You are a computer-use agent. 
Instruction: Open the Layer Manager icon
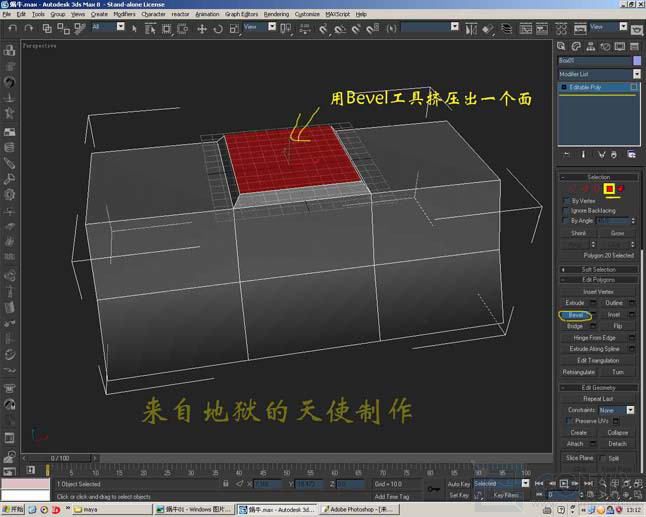506,28
